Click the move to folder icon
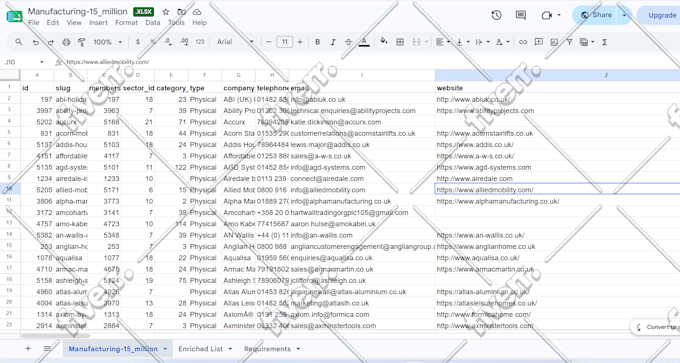Viewport: 680px width, 363px height. coord(181,12)
